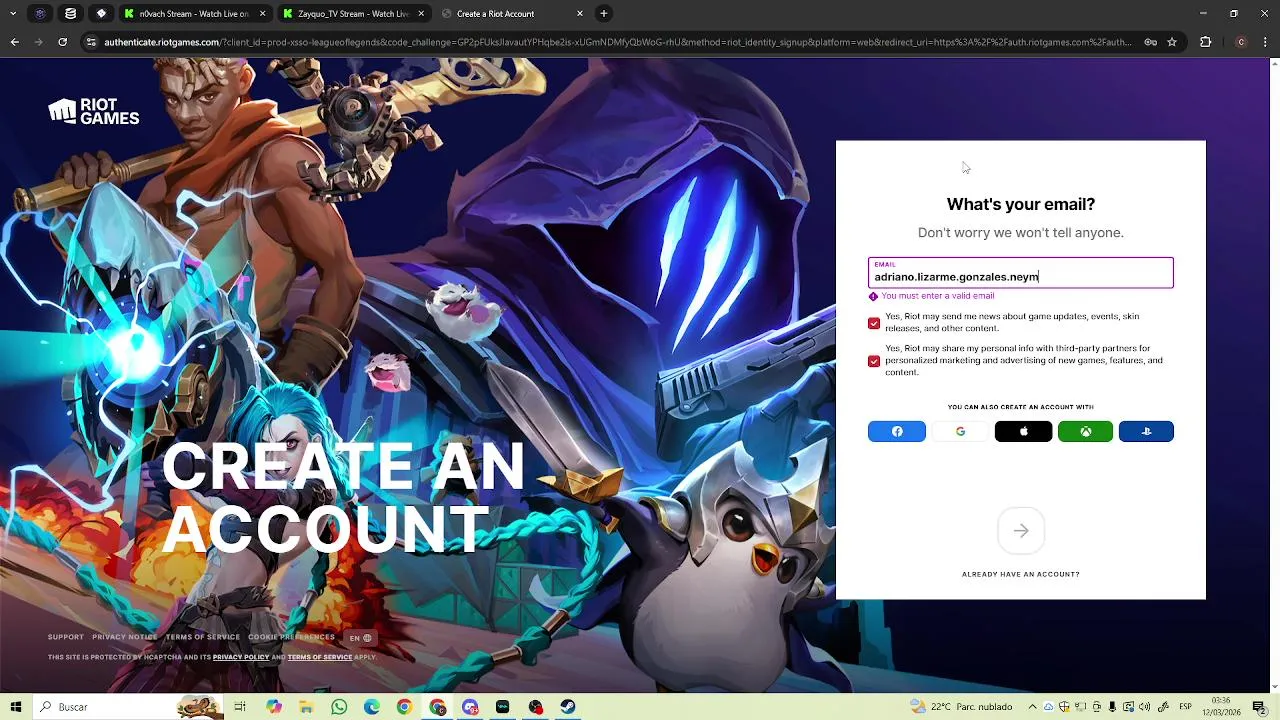Bookmark this page with the star
The image size is (1280, 720).
pos(1172,42)
